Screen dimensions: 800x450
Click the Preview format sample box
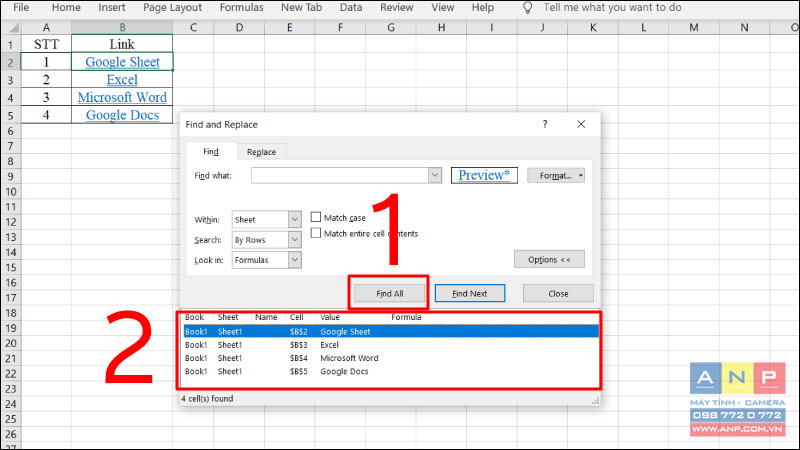pyautogui.click(x=484, y=175)
